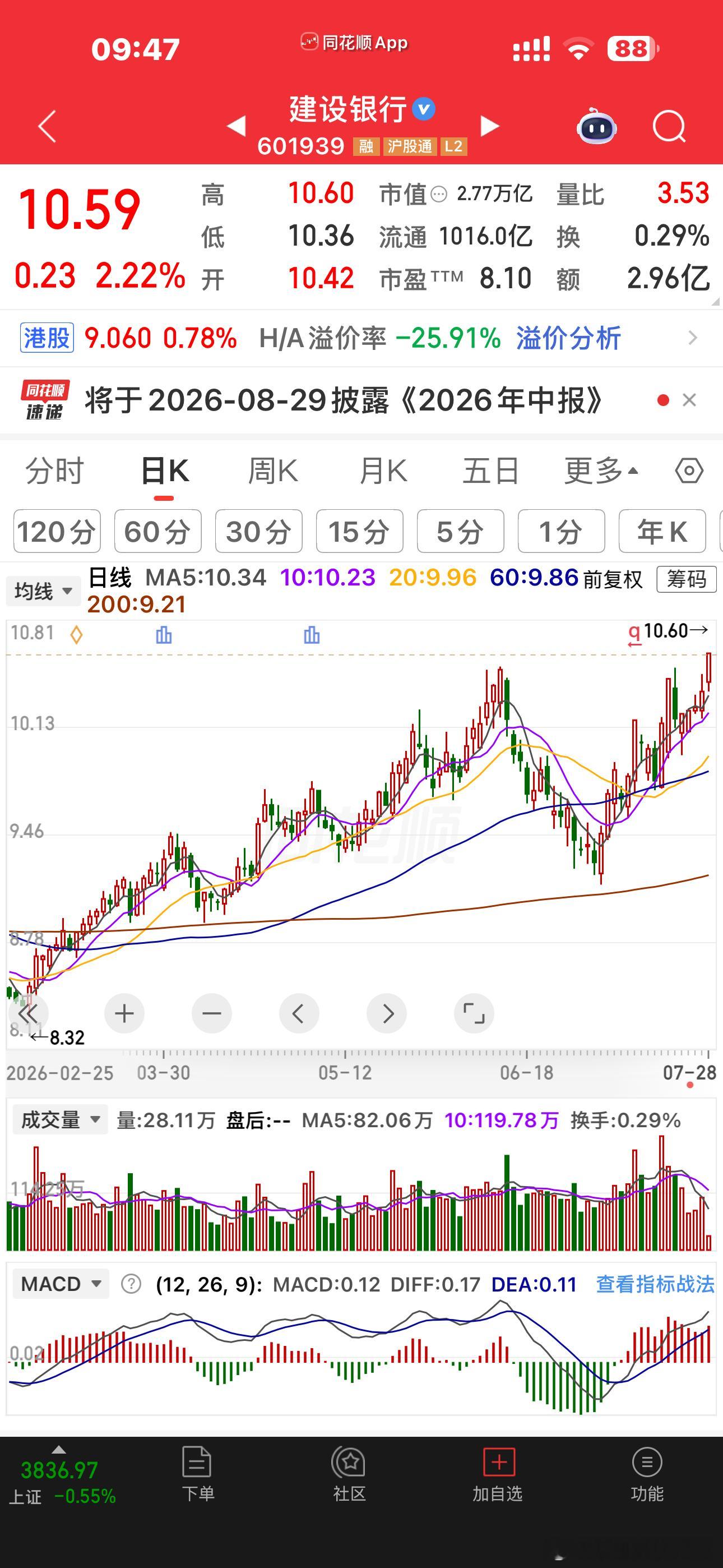Select the 15分 period button
723x1568 pixels.
[360, 532]
